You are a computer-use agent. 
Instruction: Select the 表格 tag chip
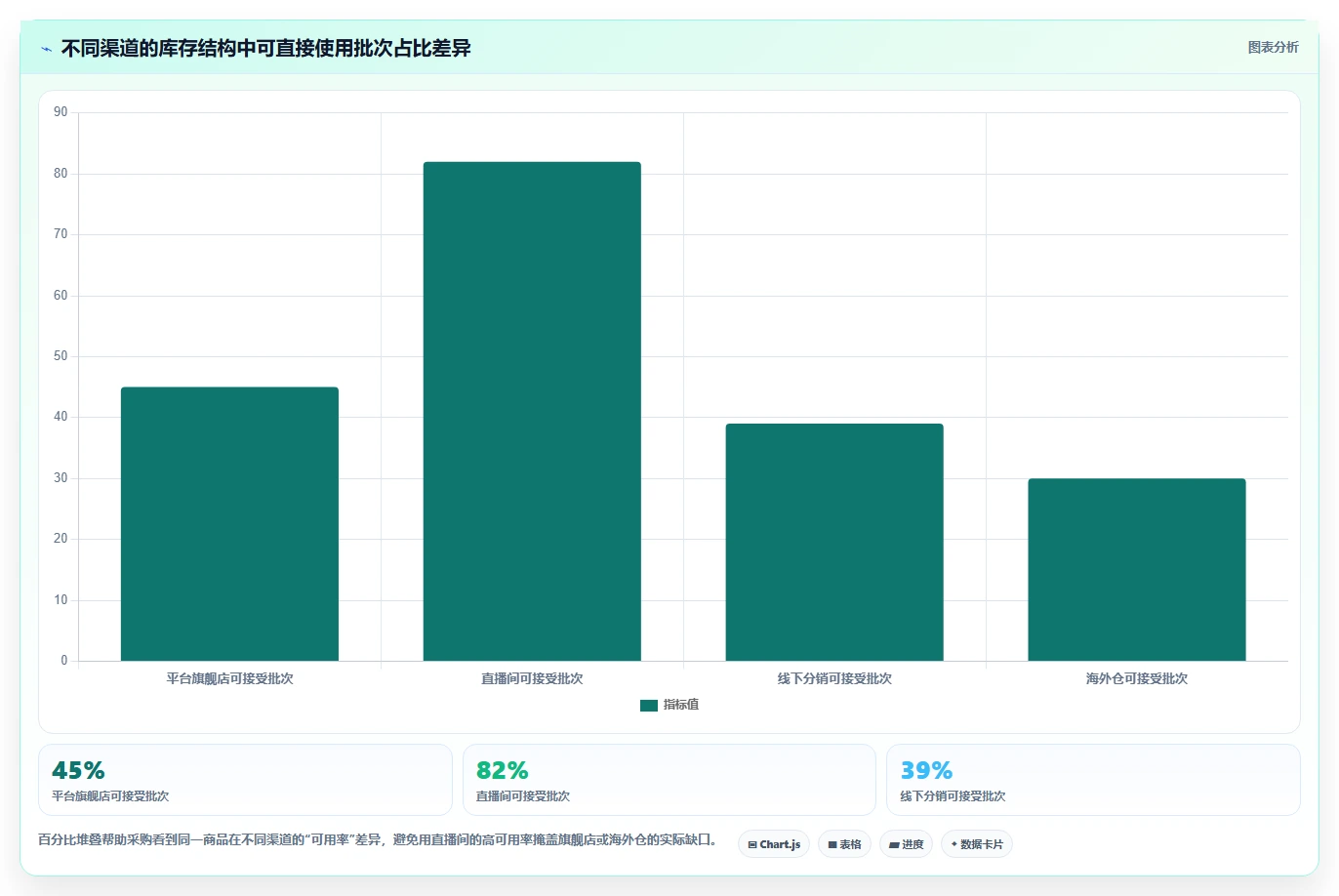(x=844, y=844)
